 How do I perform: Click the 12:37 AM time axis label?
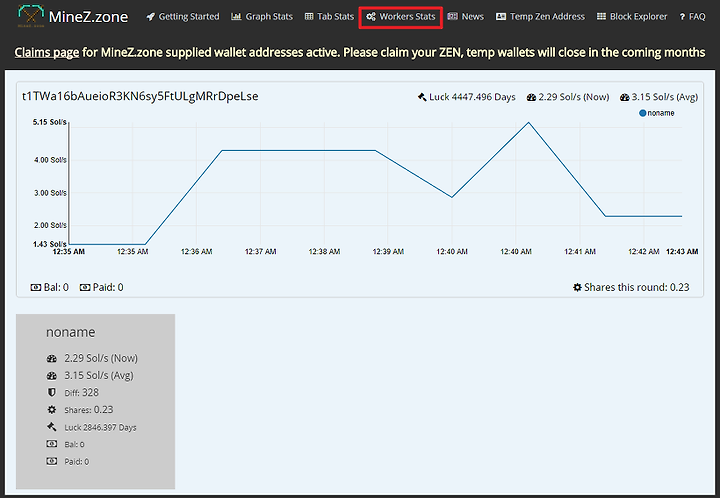tap(260, 252)
